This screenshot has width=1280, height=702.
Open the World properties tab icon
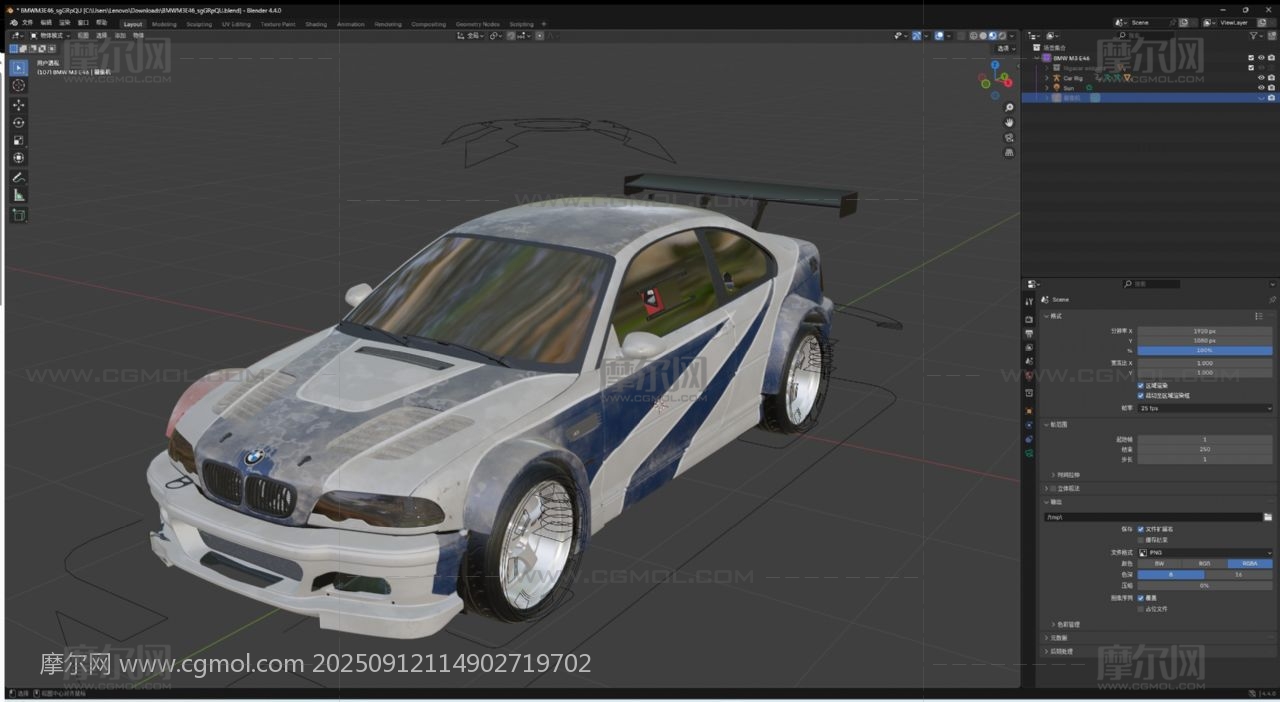[1029, 376]
